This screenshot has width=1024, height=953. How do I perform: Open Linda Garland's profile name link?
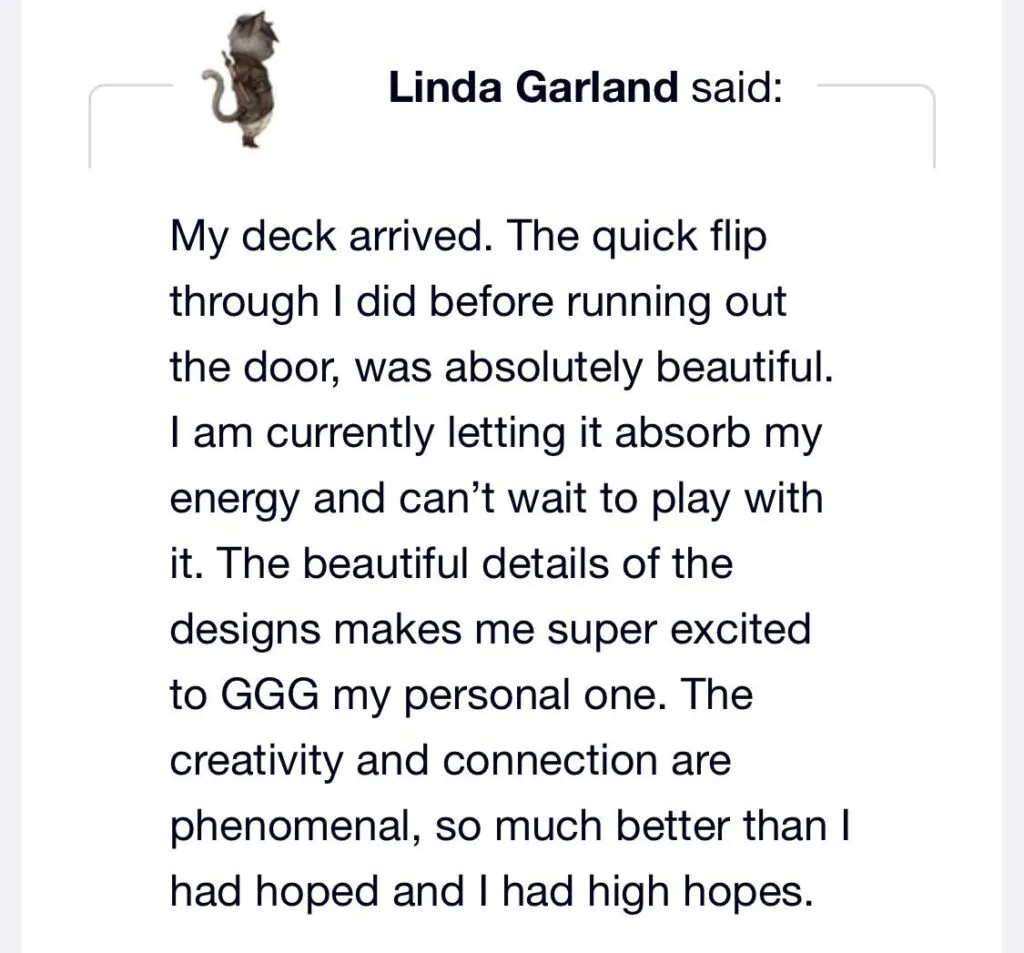(533, 88)
